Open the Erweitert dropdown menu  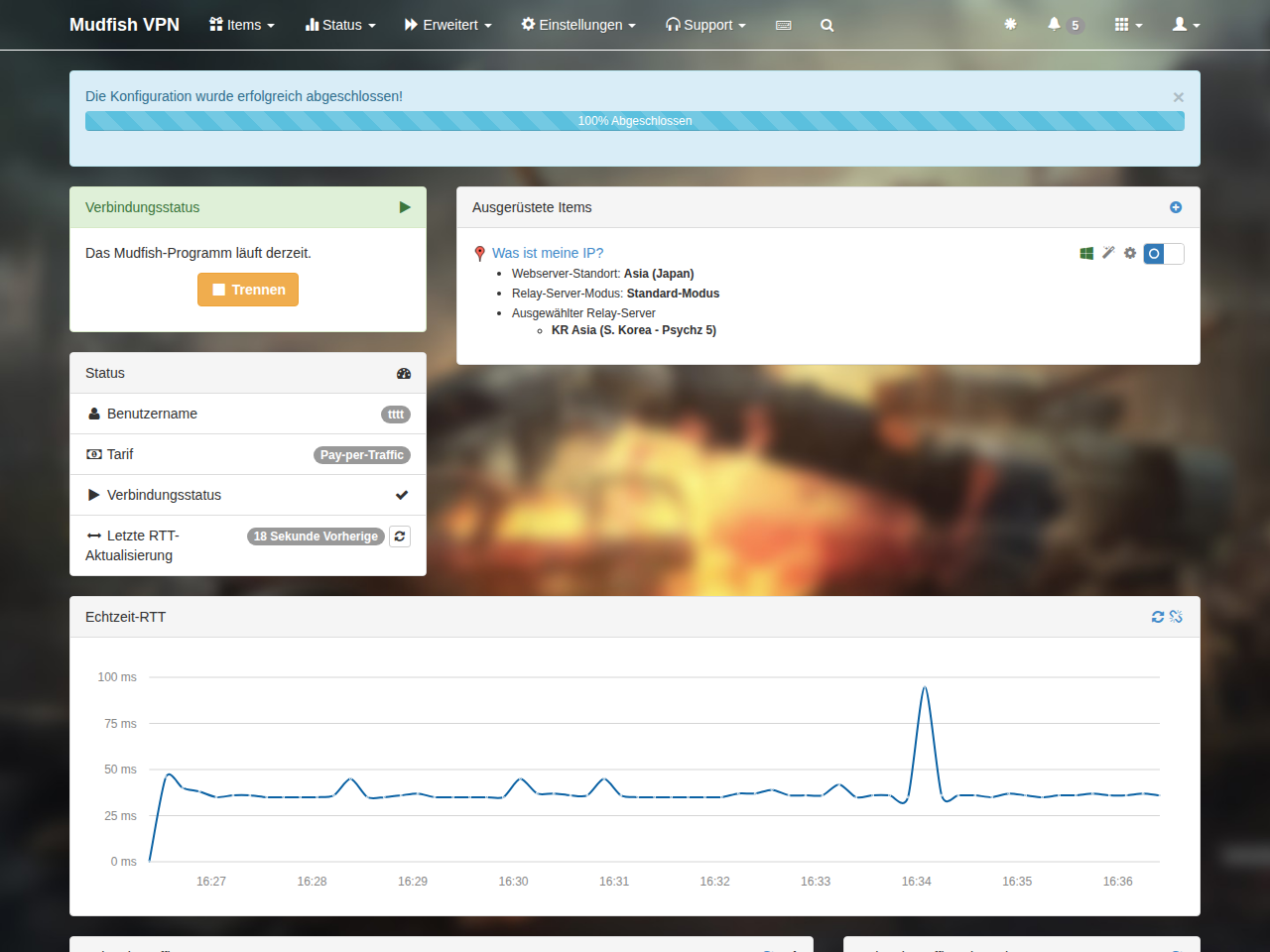pyautogui.click(x=448, y=25)
